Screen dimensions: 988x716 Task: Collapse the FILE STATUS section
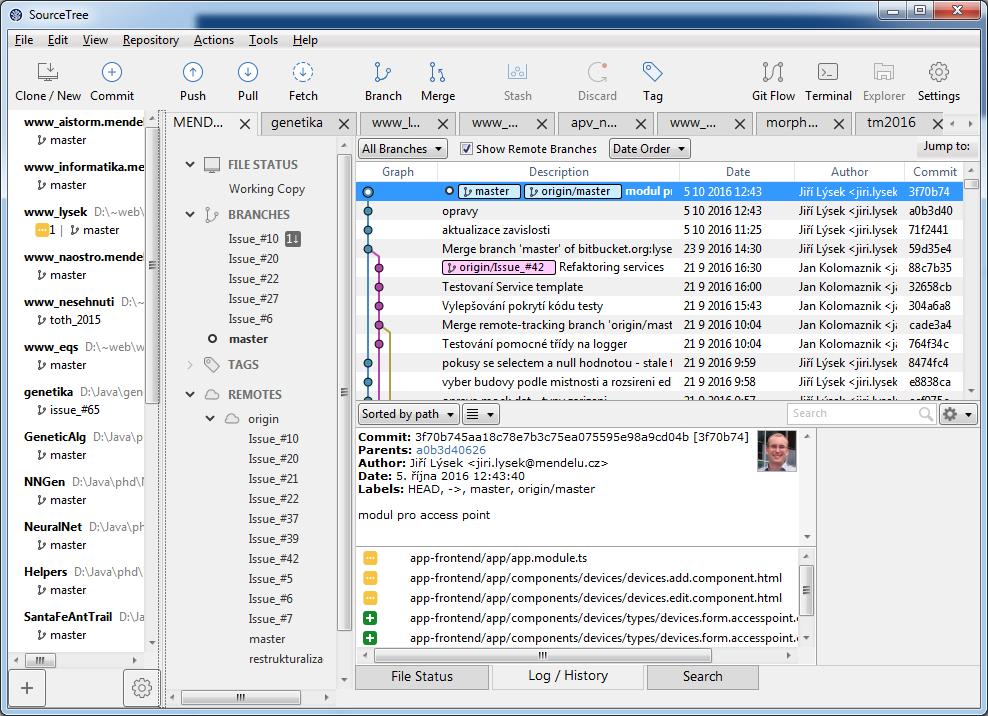[190, 165]
